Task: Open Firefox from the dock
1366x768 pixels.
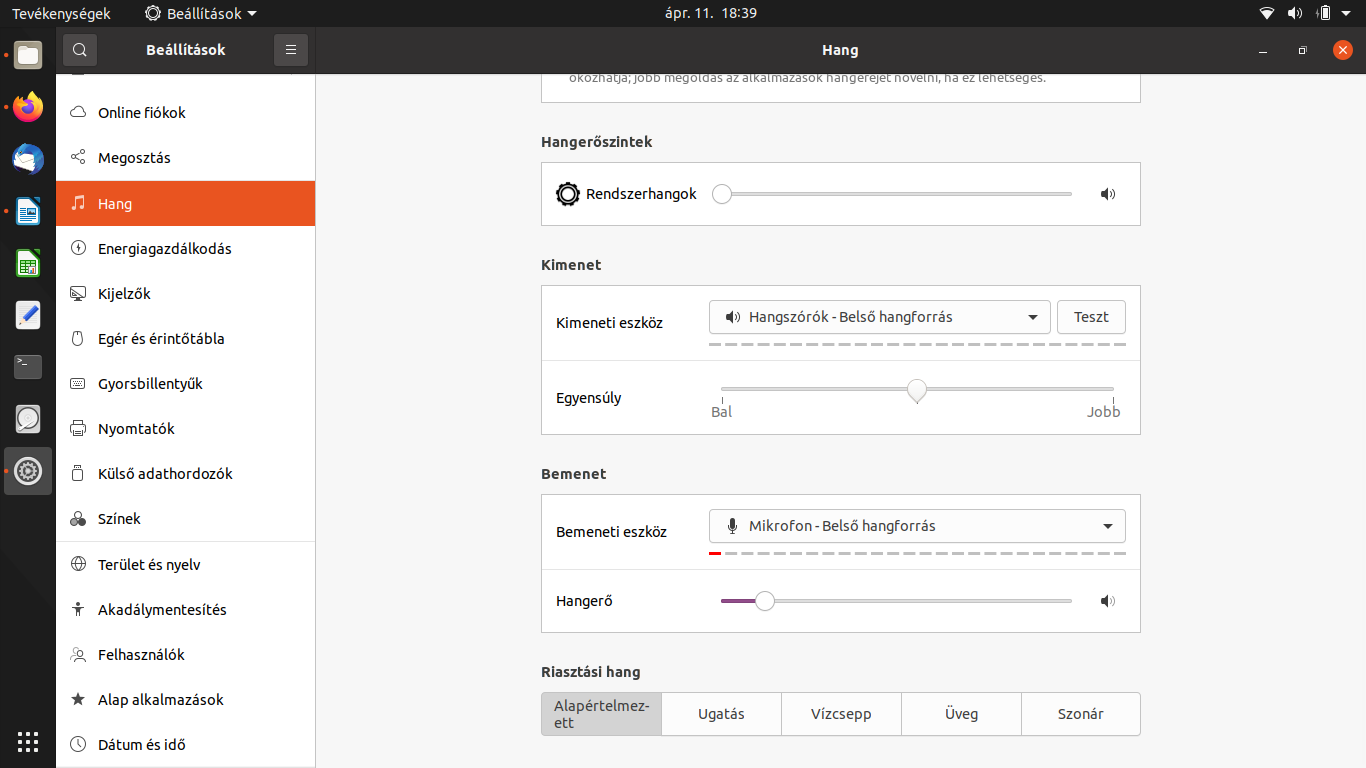Action: click(28, 107)
